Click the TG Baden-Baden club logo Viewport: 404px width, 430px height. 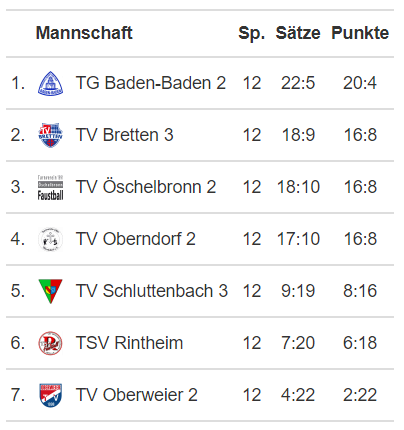pyautogui.click(x=50, y=83)
